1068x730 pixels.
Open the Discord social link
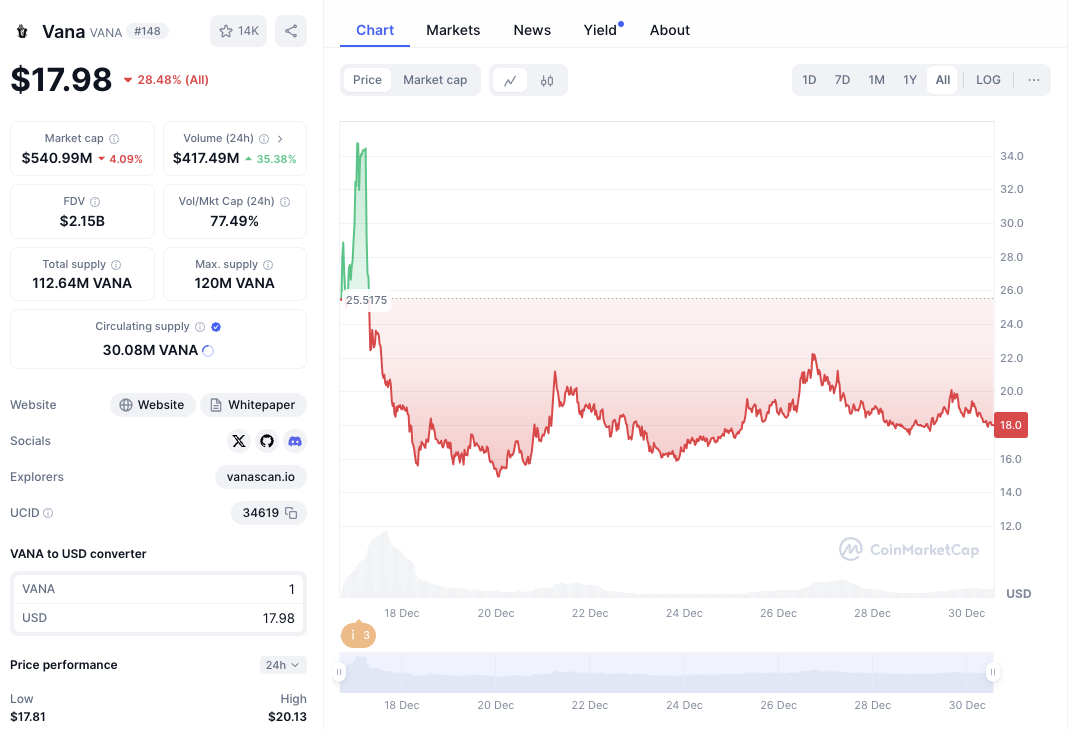pyautogui.click(x=295, y=441)
